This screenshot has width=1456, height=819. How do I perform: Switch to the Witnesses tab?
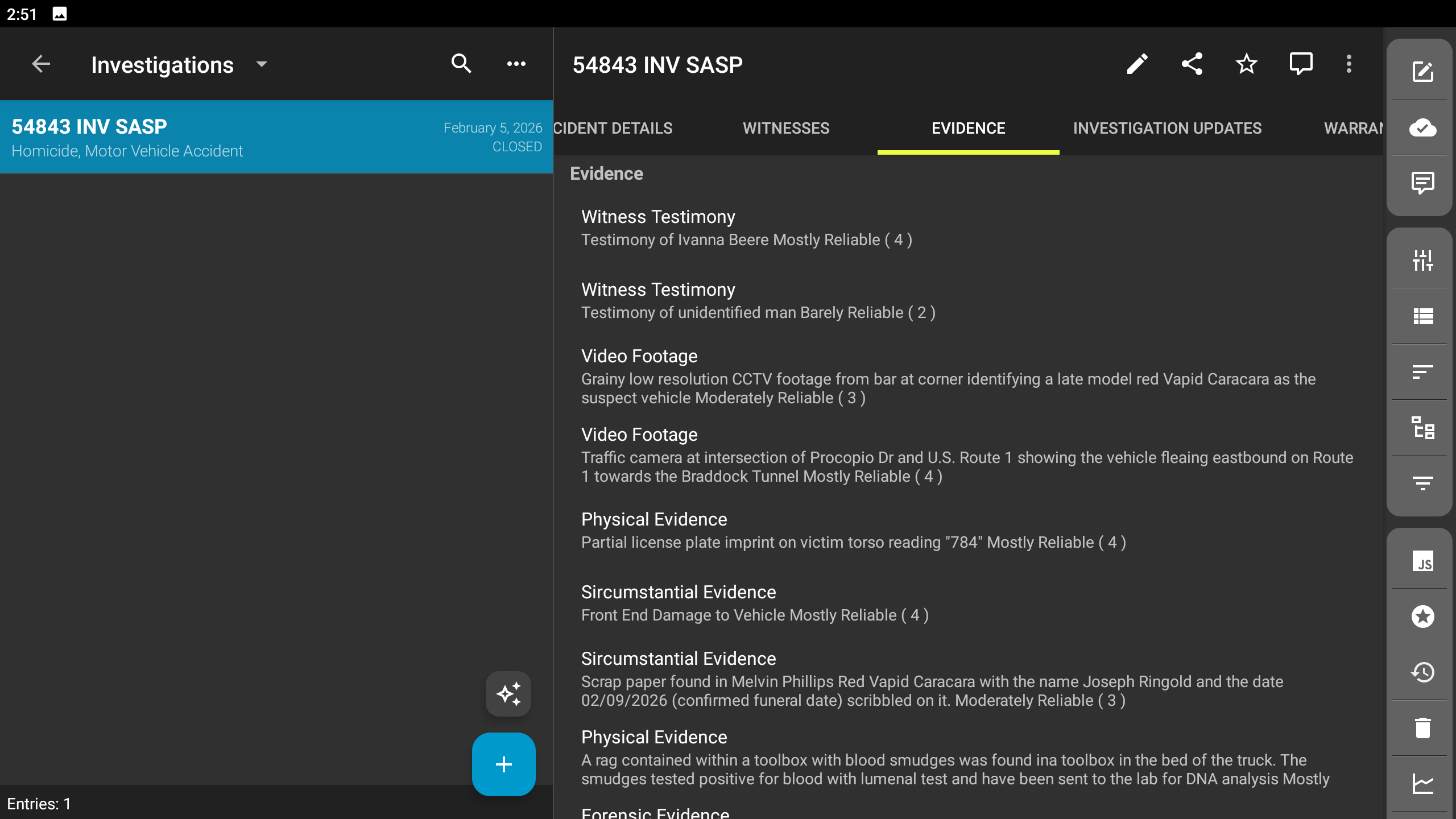pyautogui.click(x=786, y=129)
